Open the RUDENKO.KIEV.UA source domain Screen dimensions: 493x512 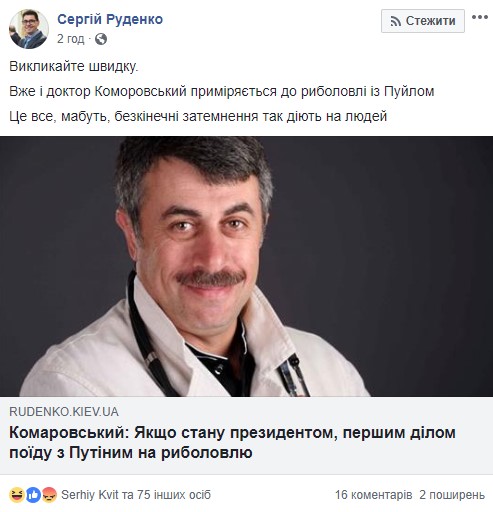tap(64, 412)
